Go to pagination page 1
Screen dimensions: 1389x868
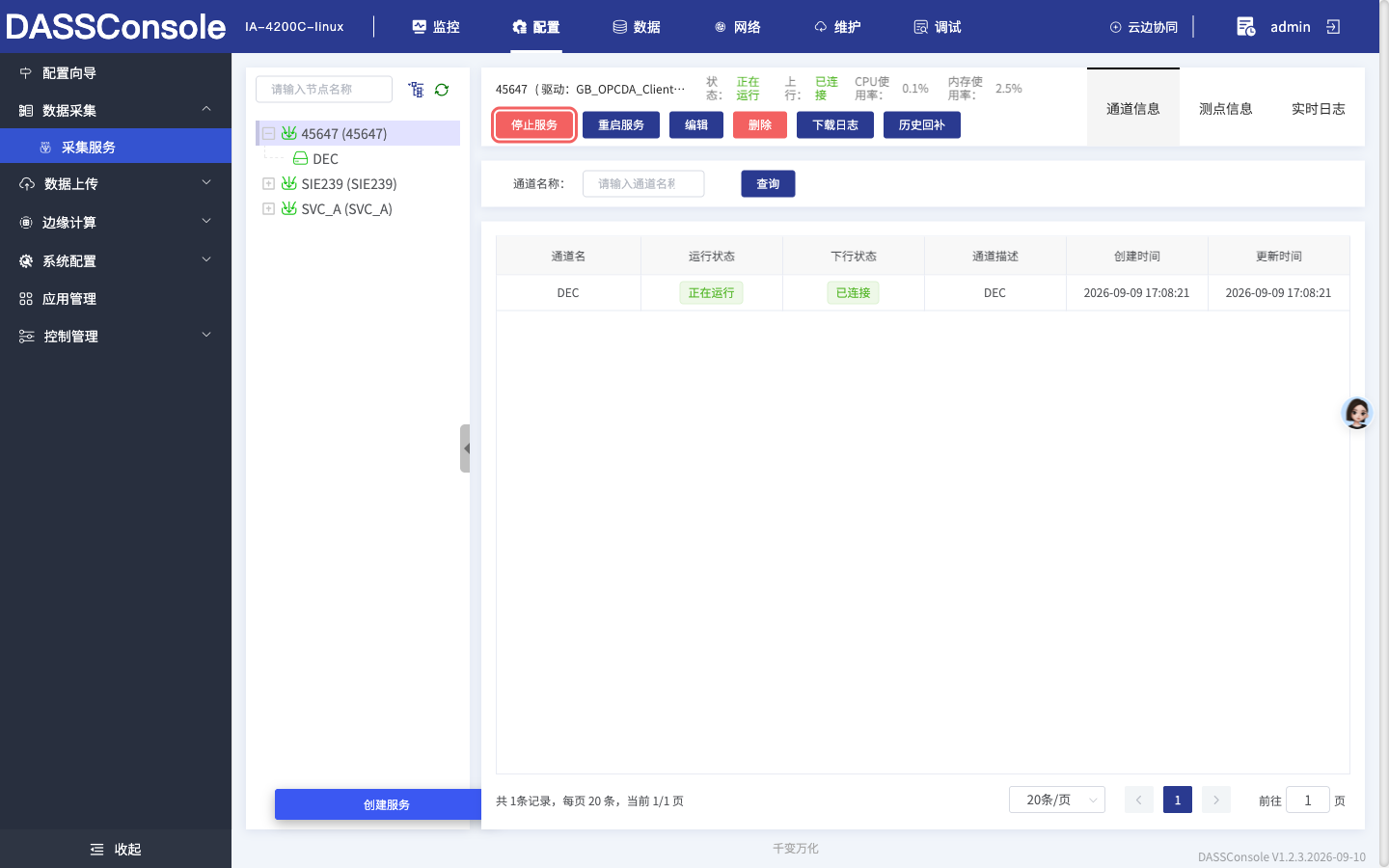point(1178,800)
